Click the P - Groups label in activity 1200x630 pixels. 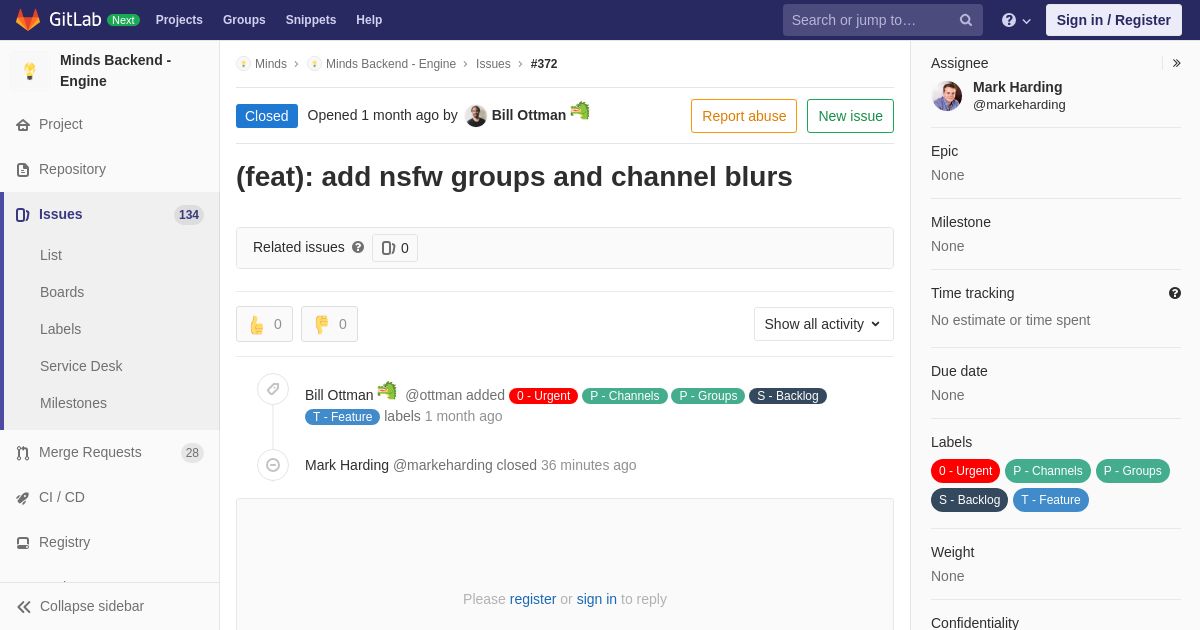[708, 396]
